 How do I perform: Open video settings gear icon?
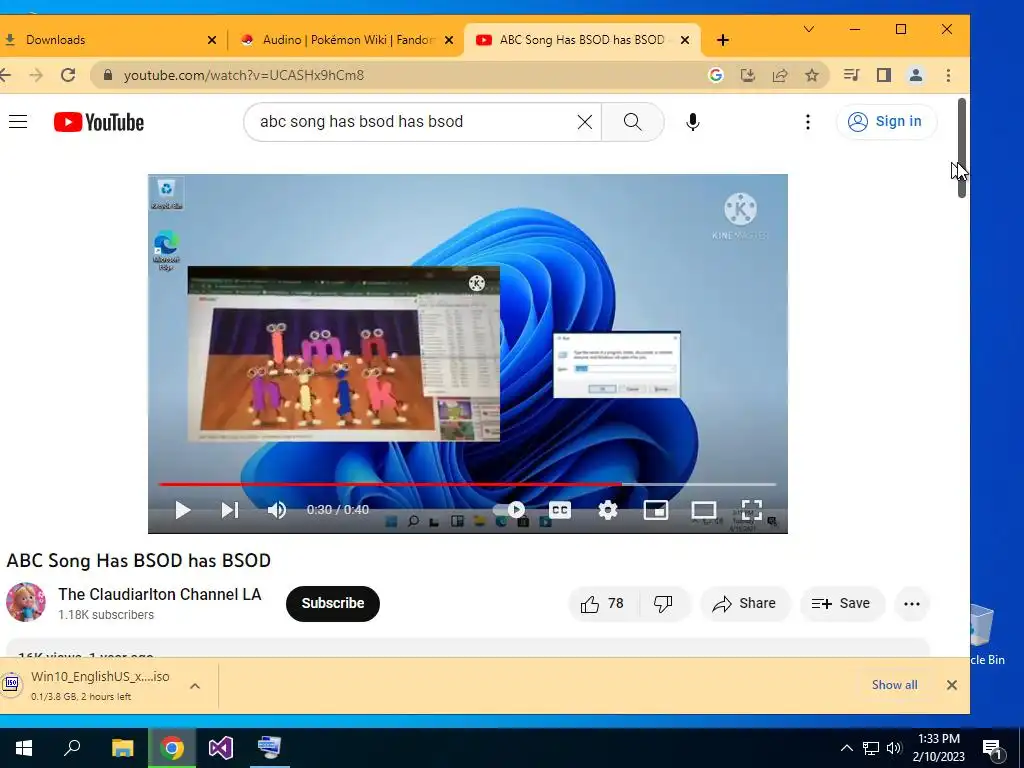pyautogui.click(x=608, y=510)
